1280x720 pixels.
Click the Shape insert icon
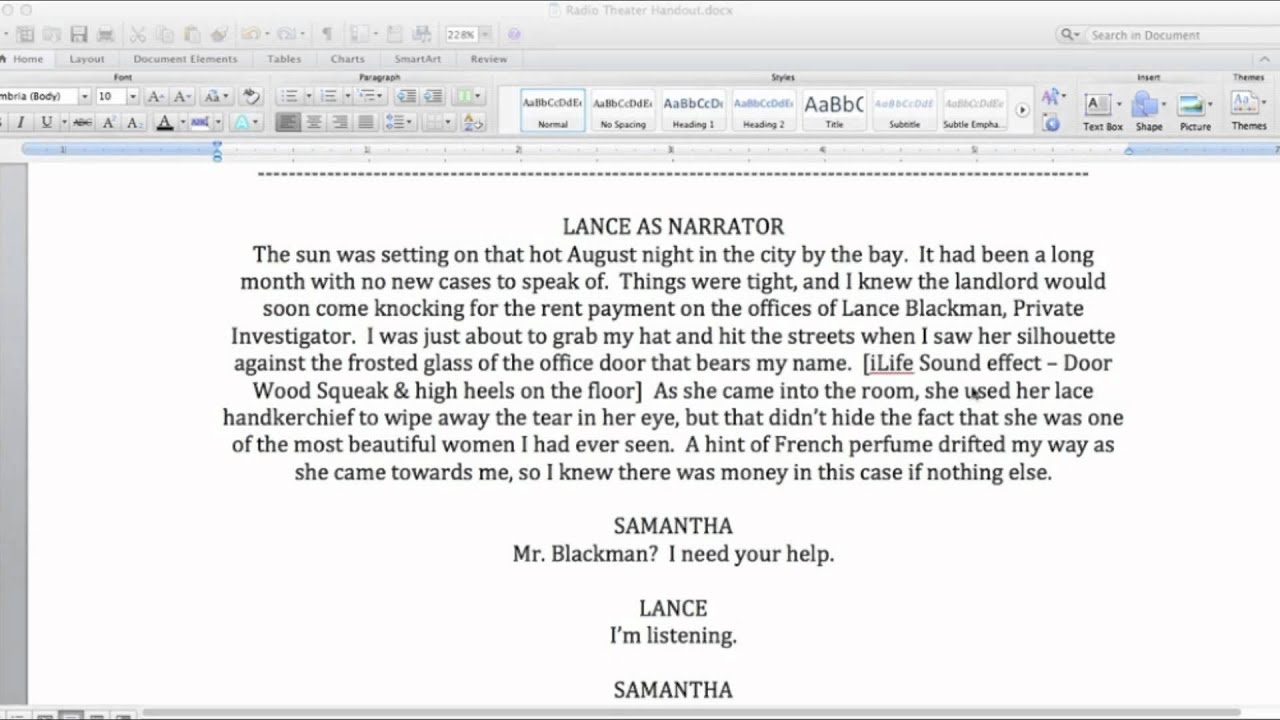click(1145, 104)
